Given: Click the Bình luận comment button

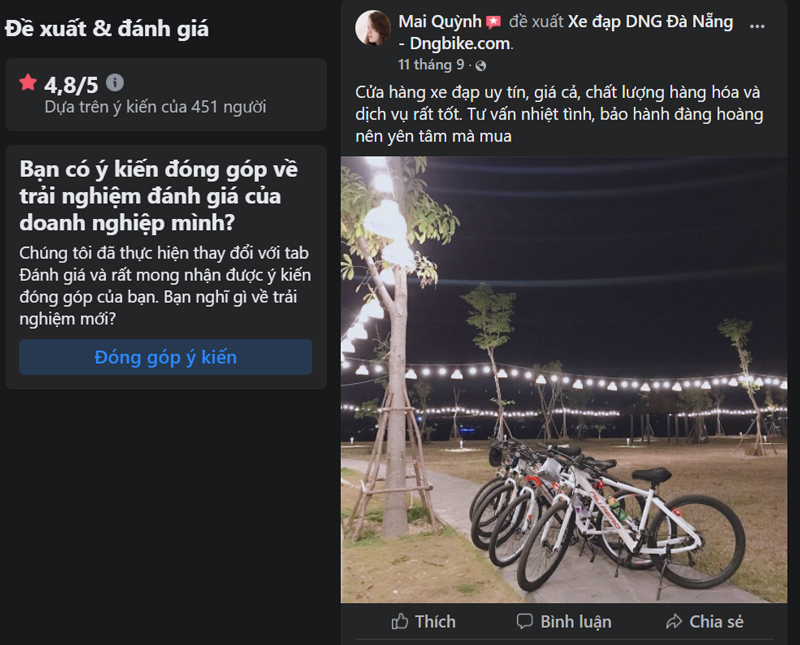Looking at the screenshot, I should [563, 621].
